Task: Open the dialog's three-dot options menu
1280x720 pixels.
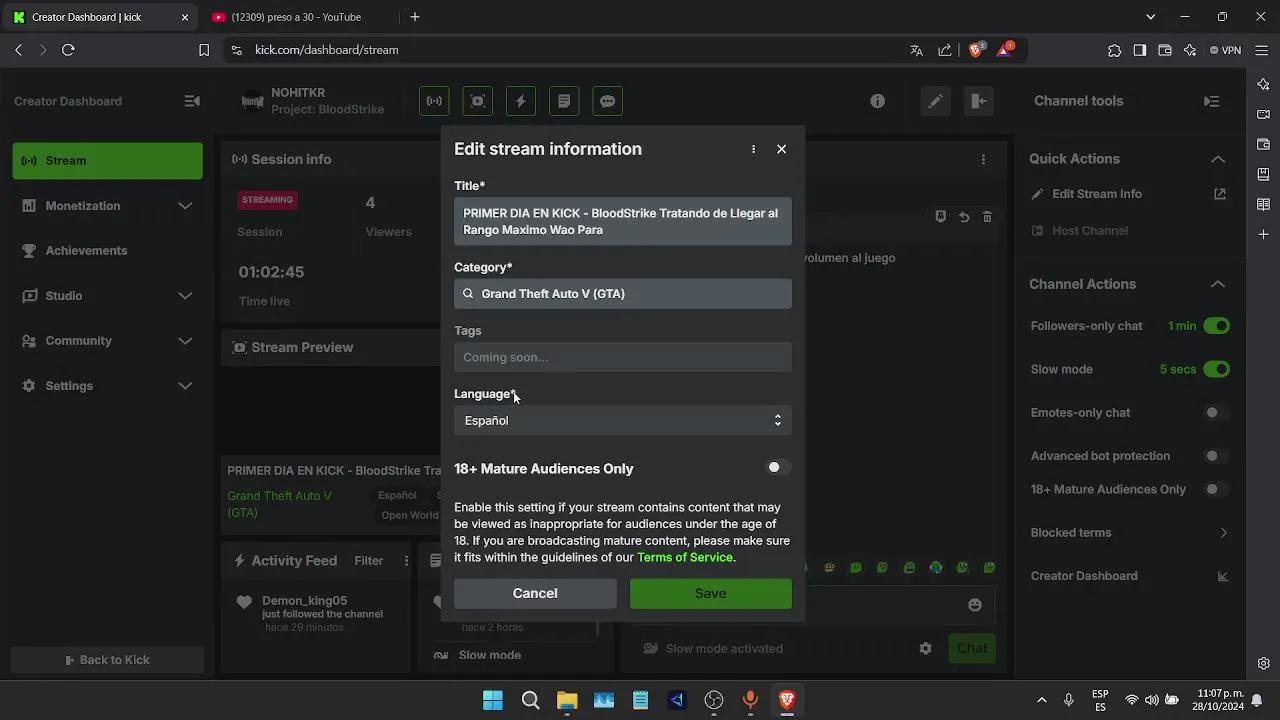Action: (x=753, y=149)
